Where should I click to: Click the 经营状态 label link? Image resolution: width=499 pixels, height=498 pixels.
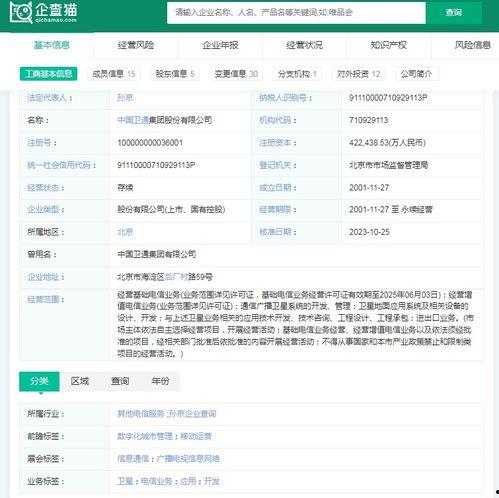(x=43, y=188)
